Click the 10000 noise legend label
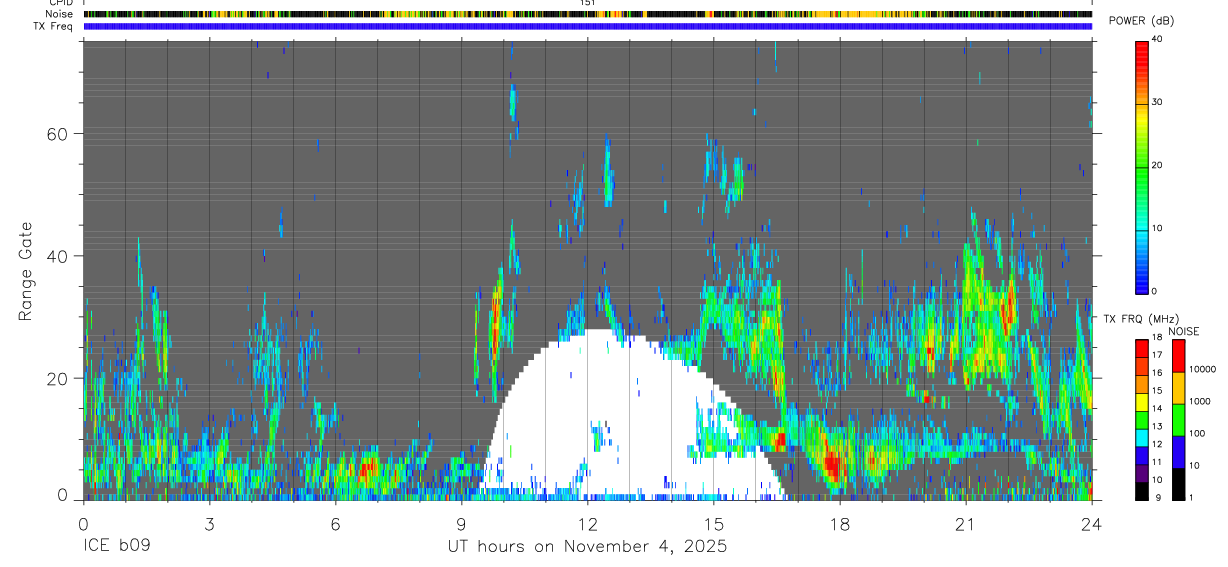Image resolution: width=1228 pixels, height=567 pixels. (1202, 369)
